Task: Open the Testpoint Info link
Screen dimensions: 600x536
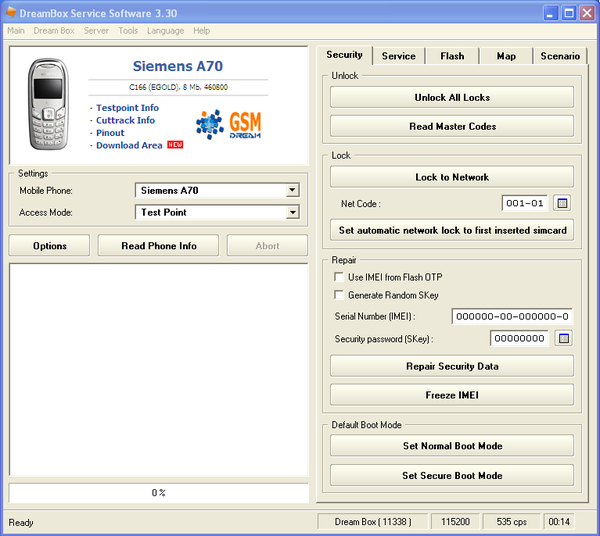Action: pyautogui.click(x=127, y=108)
